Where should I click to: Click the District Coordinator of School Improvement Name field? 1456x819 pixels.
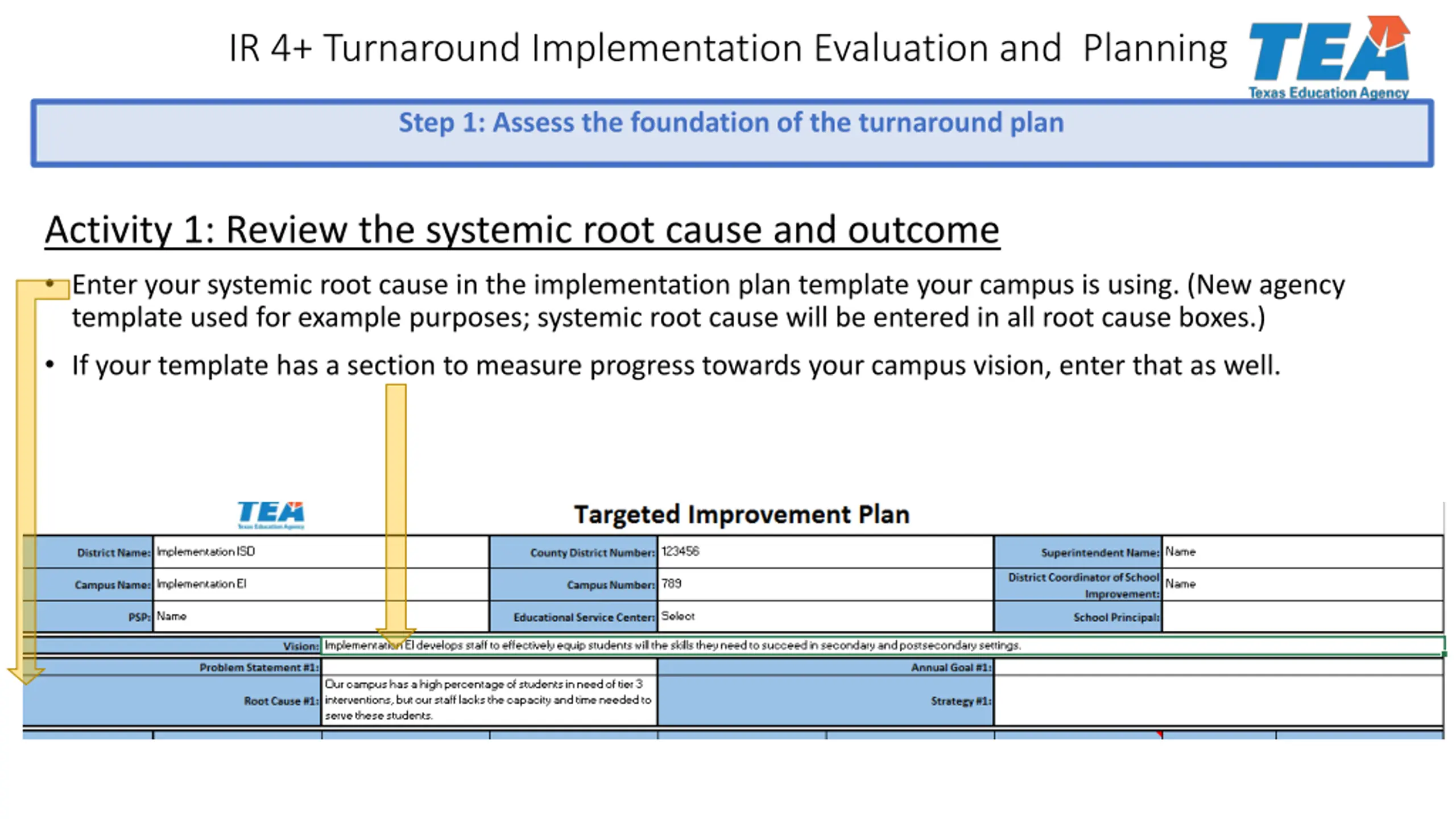click(x=1302, y=584)
